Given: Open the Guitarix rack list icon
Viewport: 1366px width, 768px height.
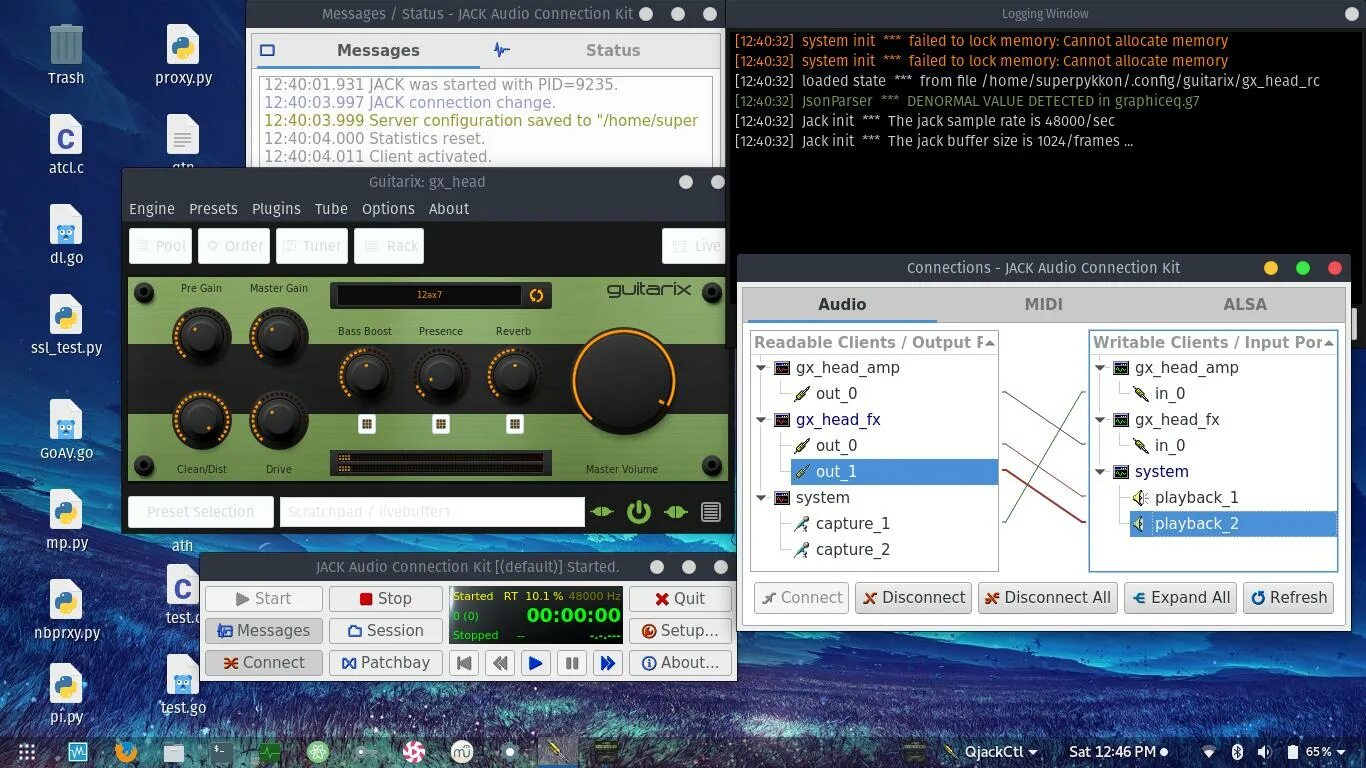Looking at the screenshot, I should (x=711, y=512).
